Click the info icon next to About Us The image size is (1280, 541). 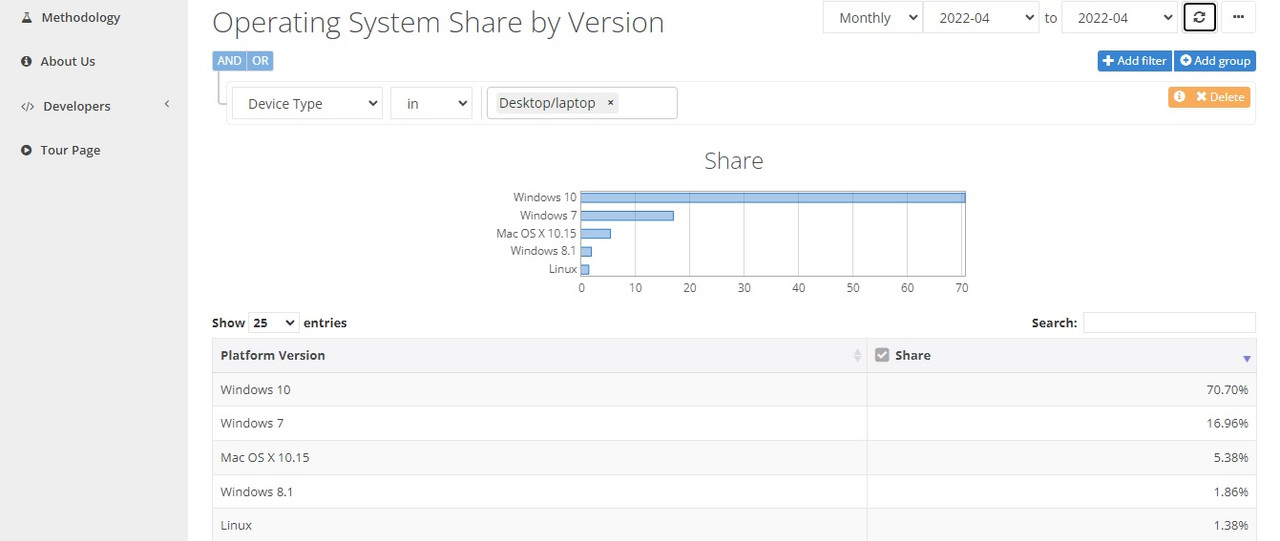coord(27,61)
